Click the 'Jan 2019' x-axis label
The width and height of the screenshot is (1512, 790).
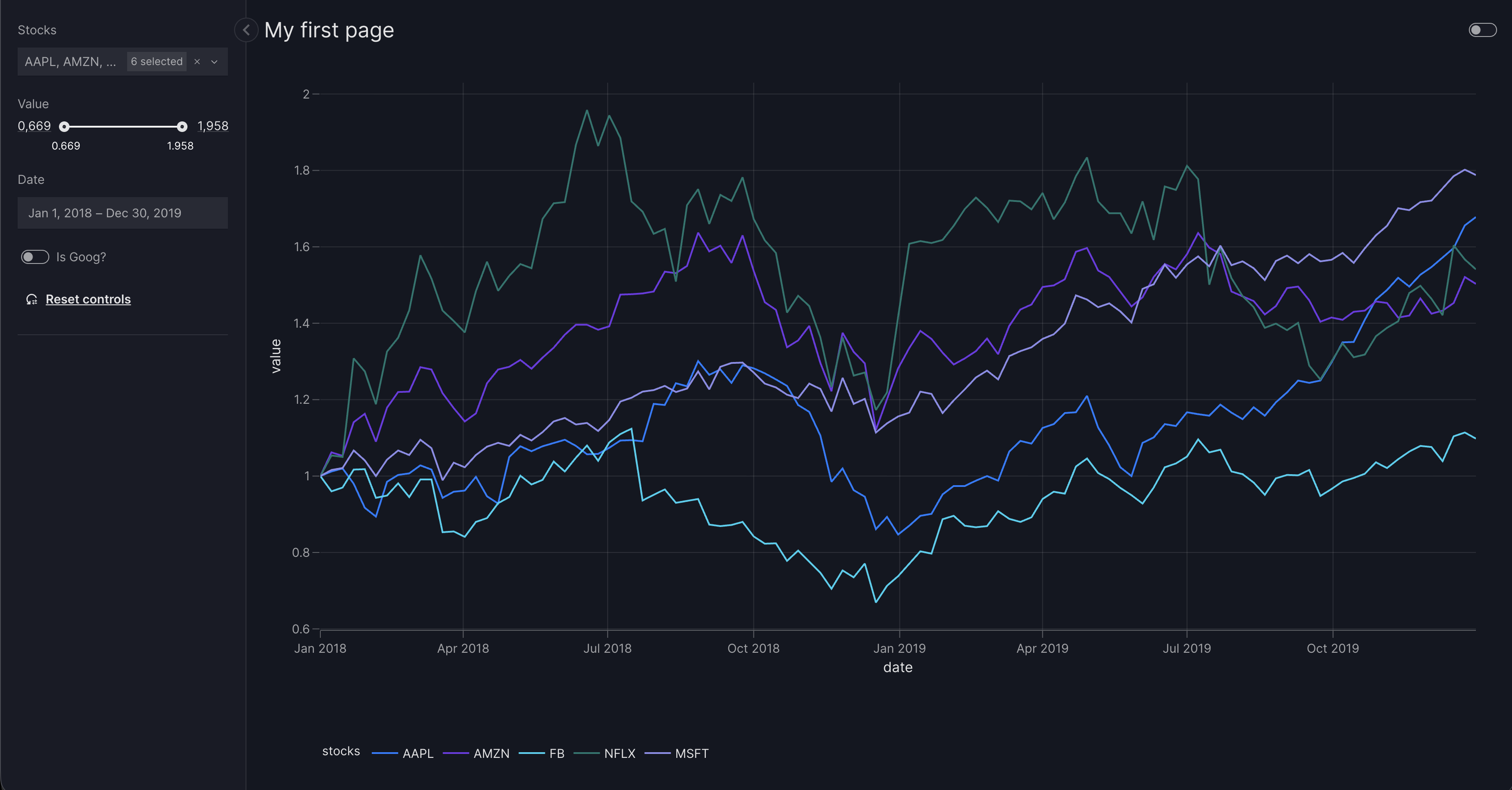click(x=899, y=648)
